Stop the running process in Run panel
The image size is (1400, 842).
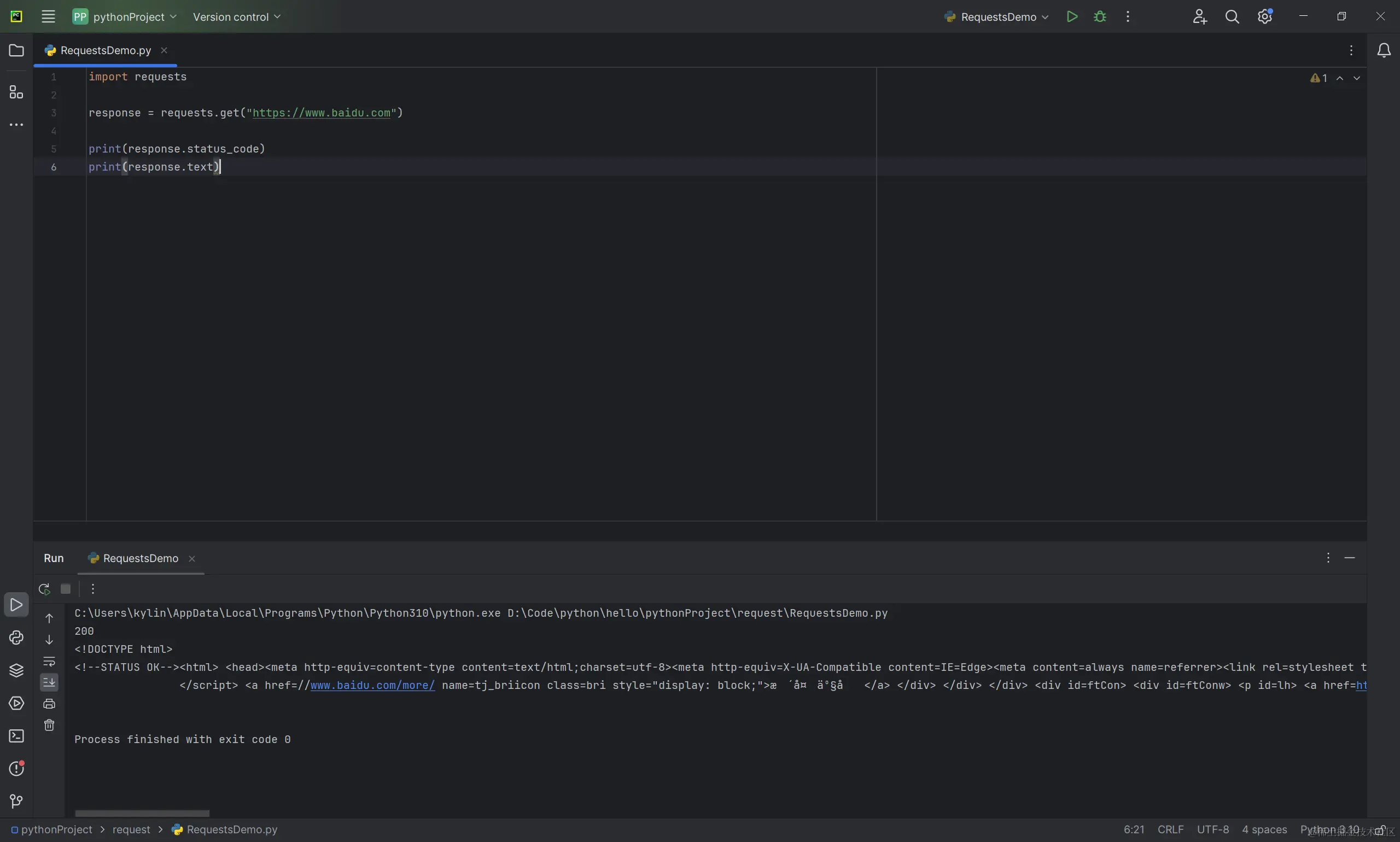click(x=66, y=588)
